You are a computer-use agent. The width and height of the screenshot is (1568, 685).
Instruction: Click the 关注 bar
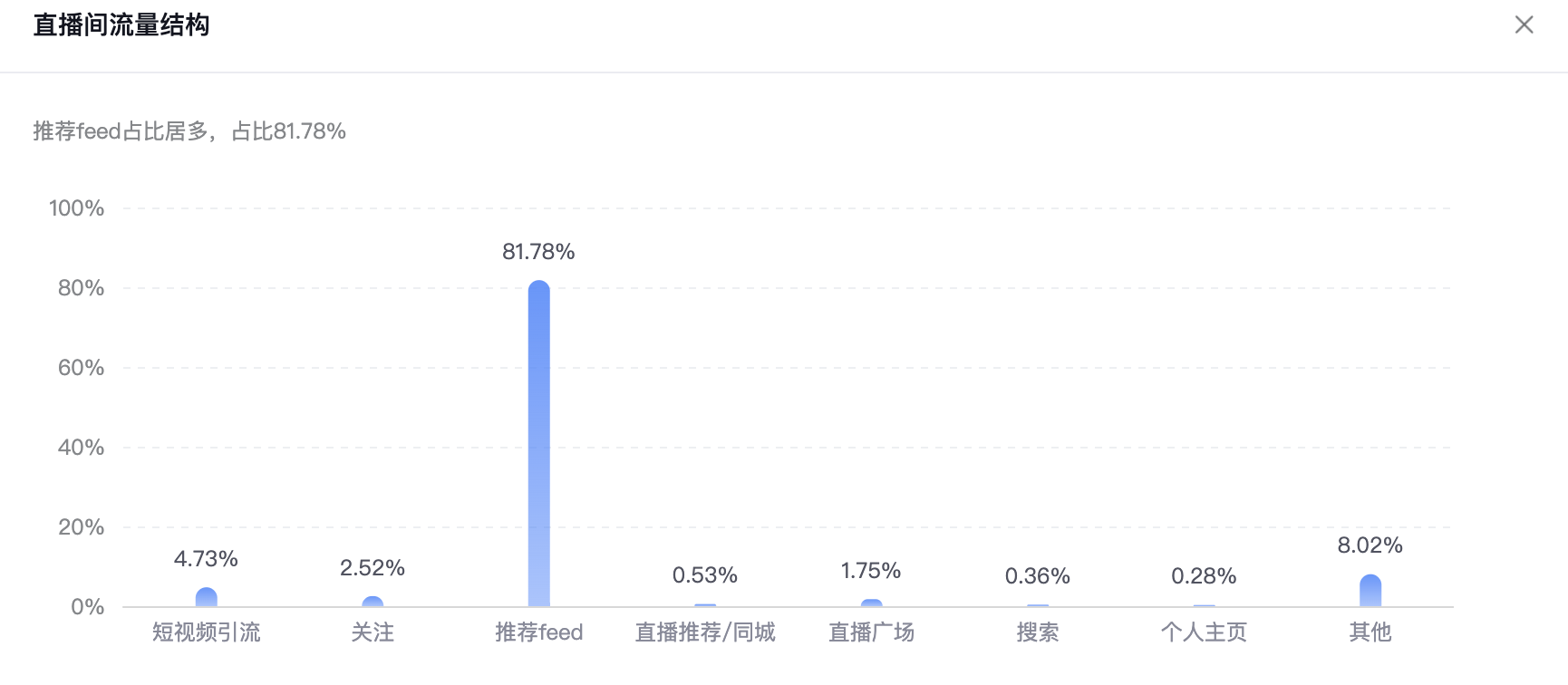point(373,602)
